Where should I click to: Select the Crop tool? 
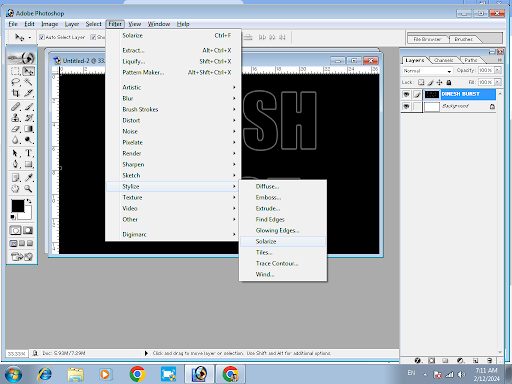tap(15, 93)
